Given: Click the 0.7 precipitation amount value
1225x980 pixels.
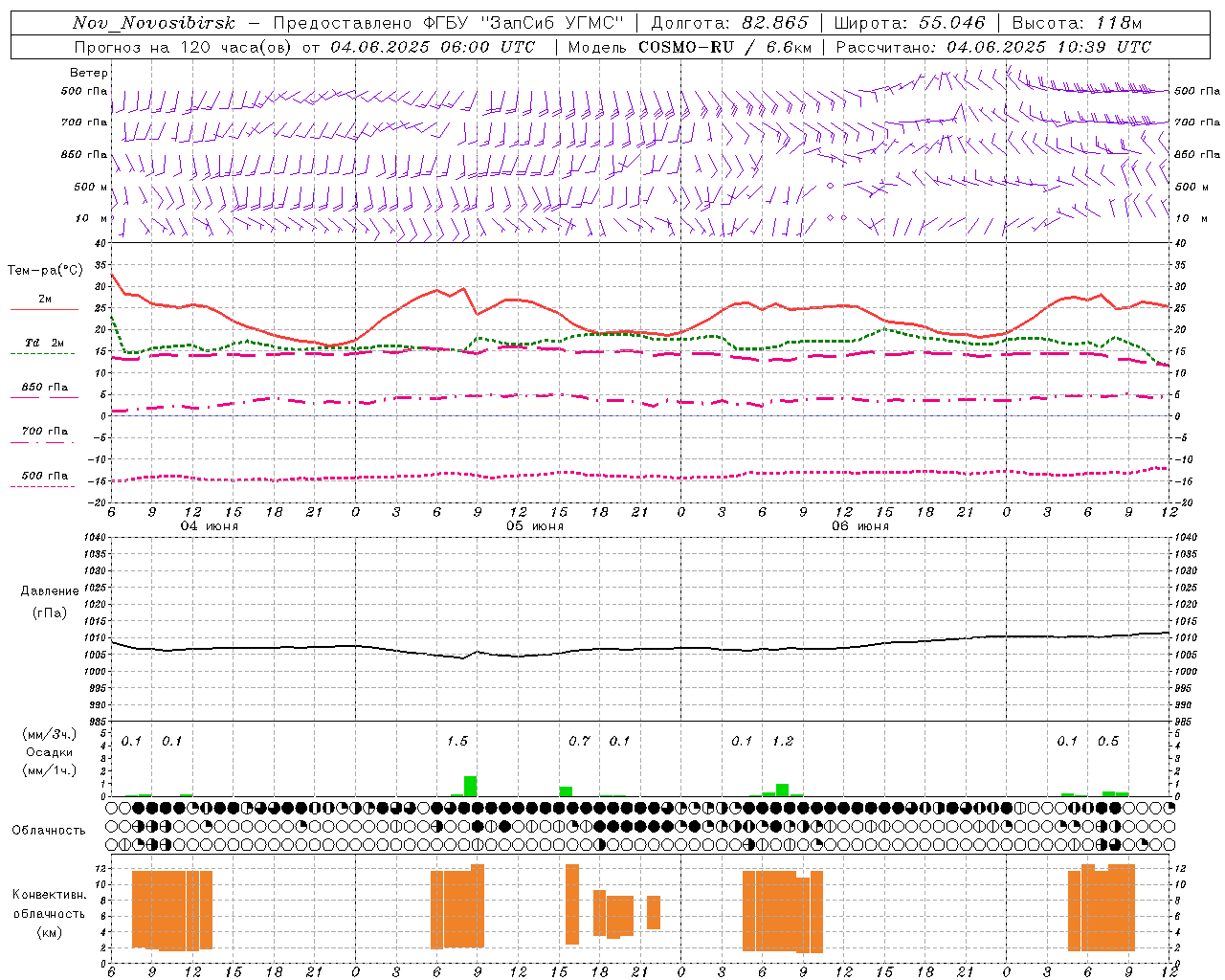Looking at the screenshot, I should [x=579, y=742].
